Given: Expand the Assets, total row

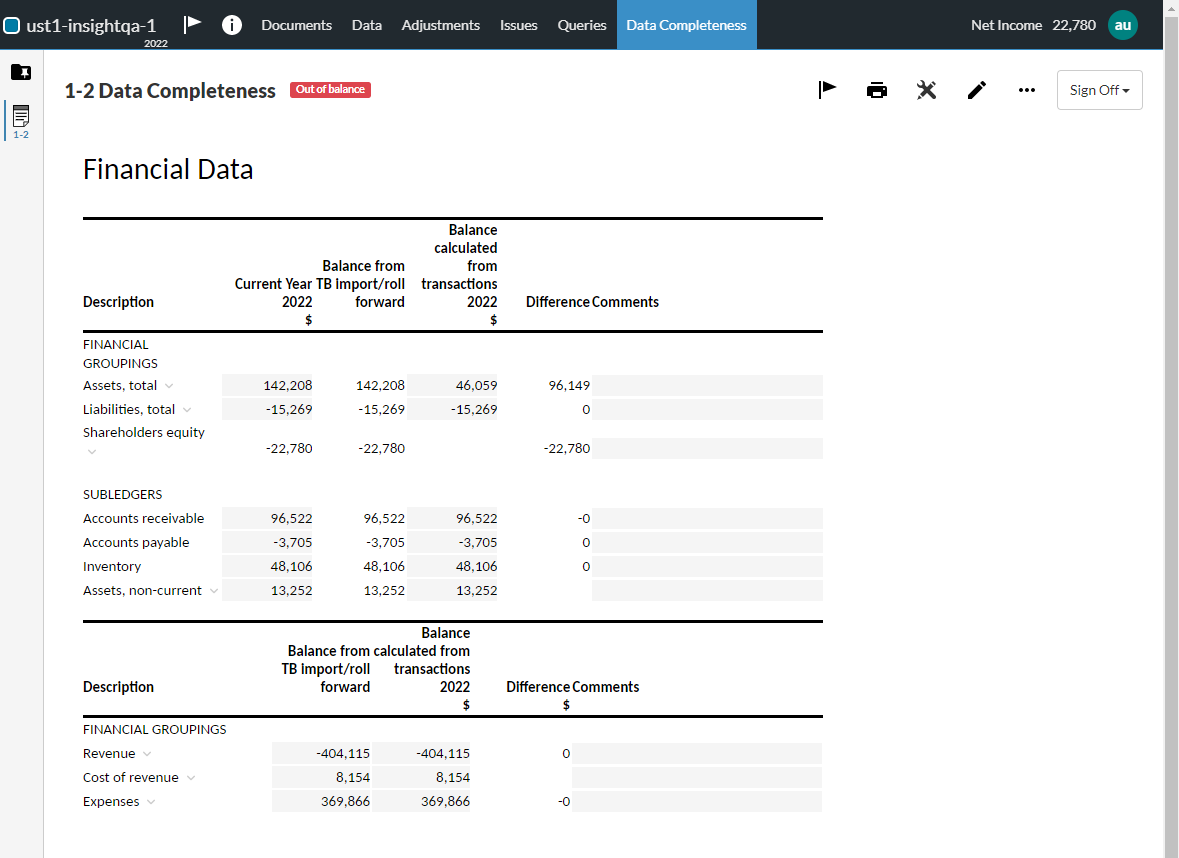Looking at the screenshot, I should (x=169, y=386).
